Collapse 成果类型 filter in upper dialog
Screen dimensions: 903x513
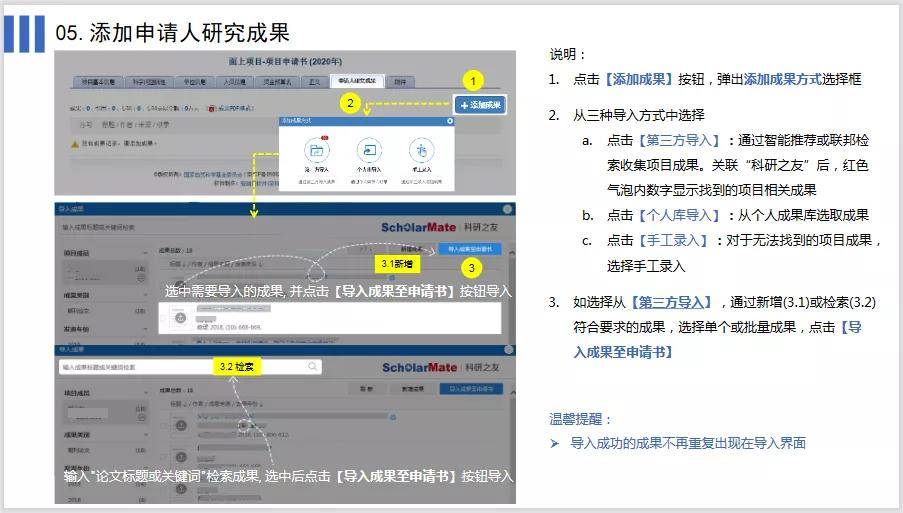[x=145, y=295]
